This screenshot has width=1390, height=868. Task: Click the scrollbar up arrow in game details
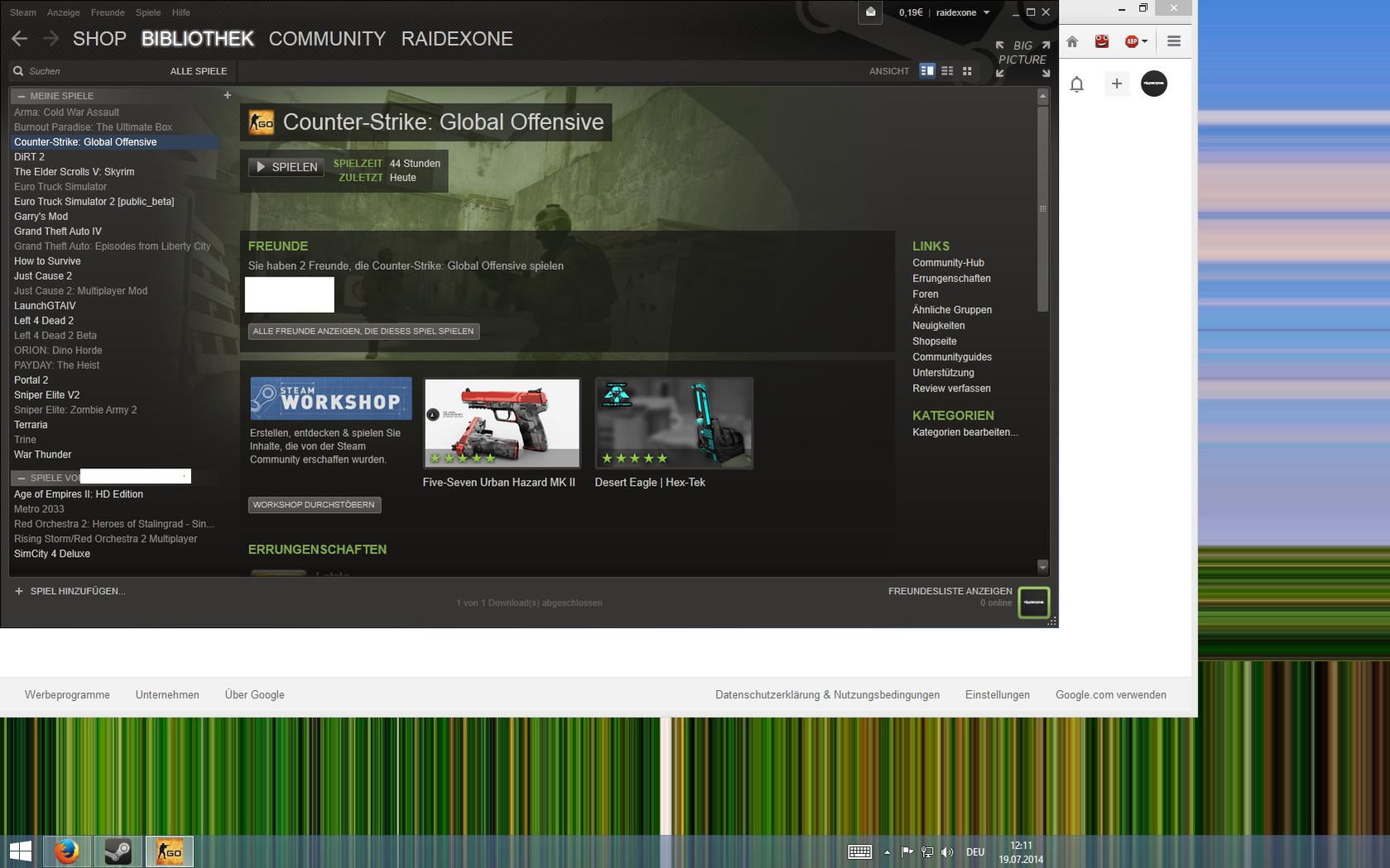pos(1043,97)
